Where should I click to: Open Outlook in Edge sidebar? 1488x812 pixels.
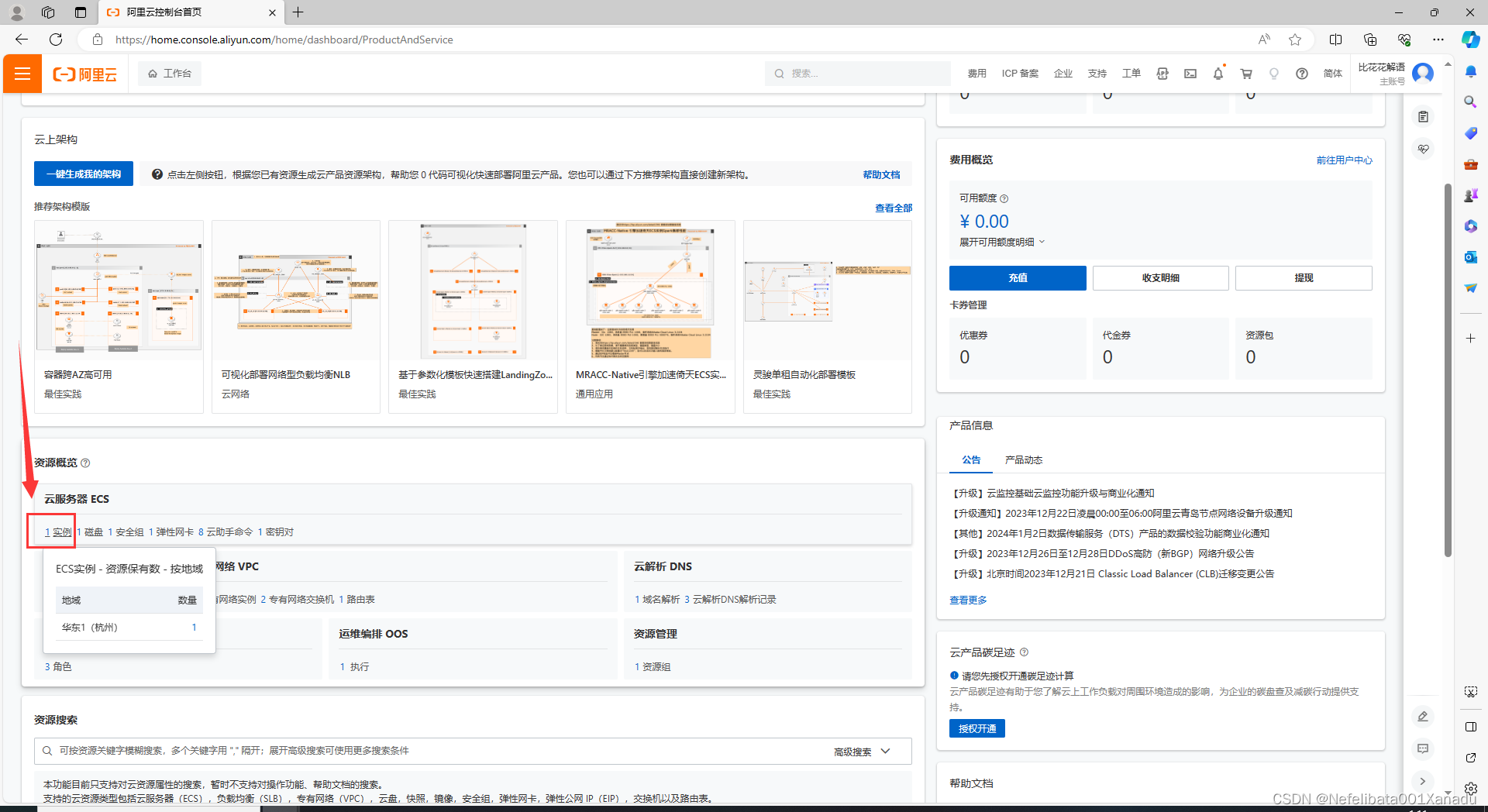(x=1471, y=256)
